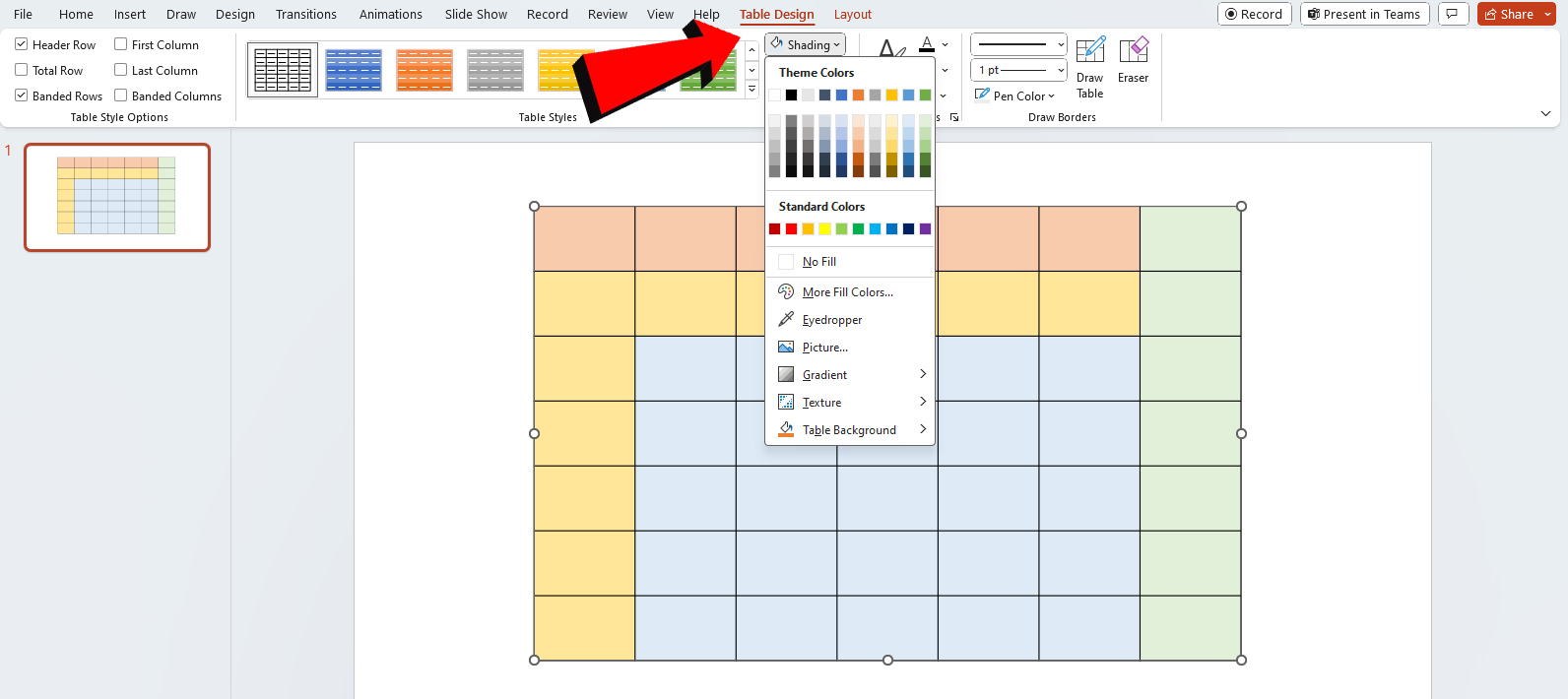Click the Record button at top right

tap(1254, 14)
